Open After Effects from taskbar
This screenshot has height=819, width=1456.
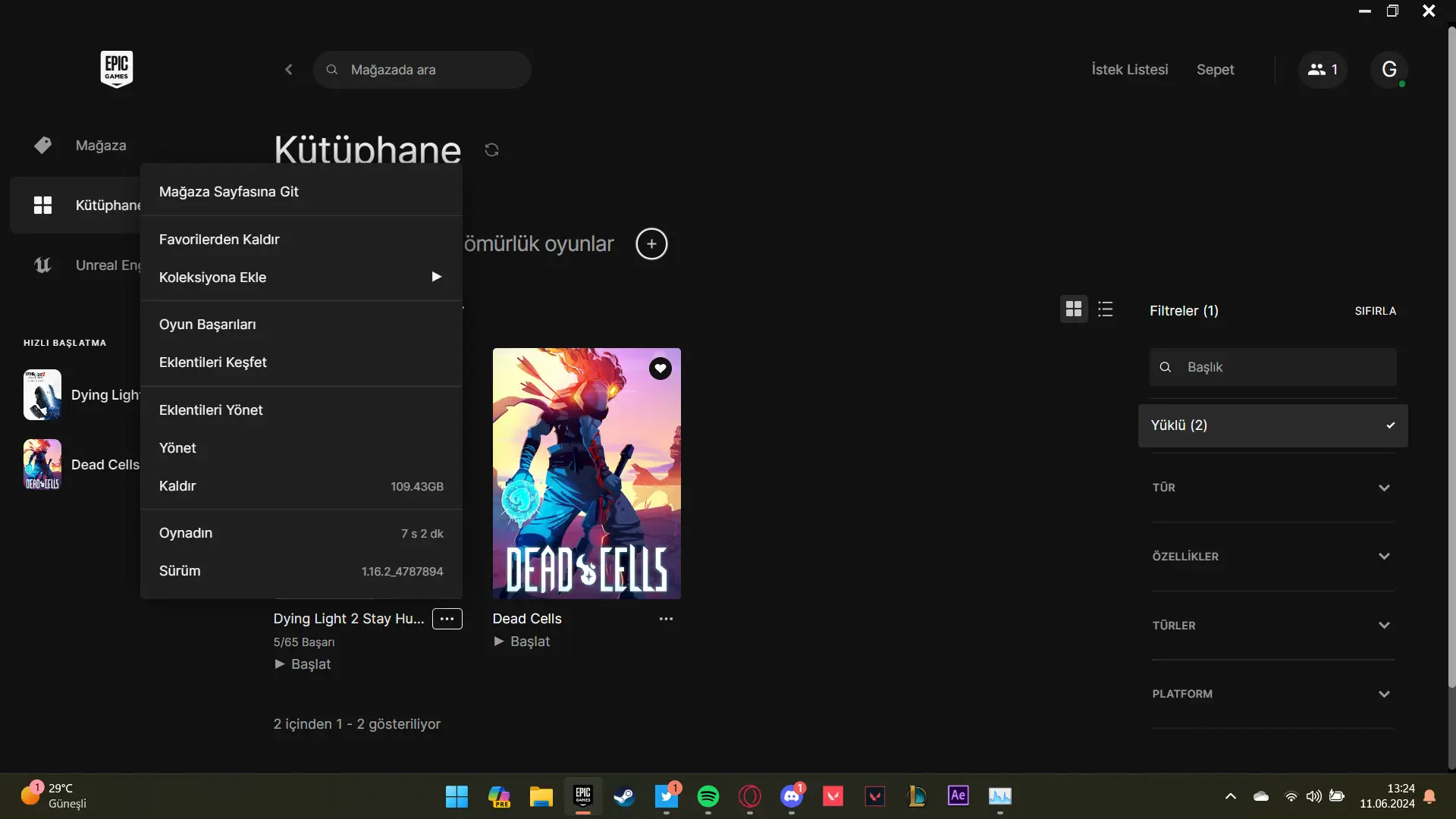959,796
